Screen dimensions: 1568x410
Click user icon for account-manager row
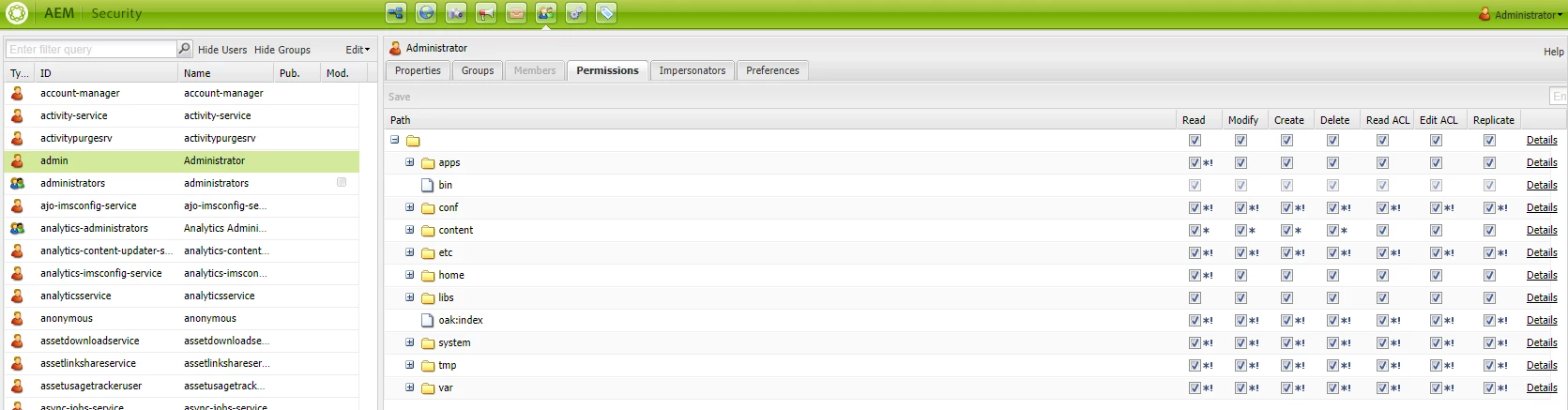17,93
